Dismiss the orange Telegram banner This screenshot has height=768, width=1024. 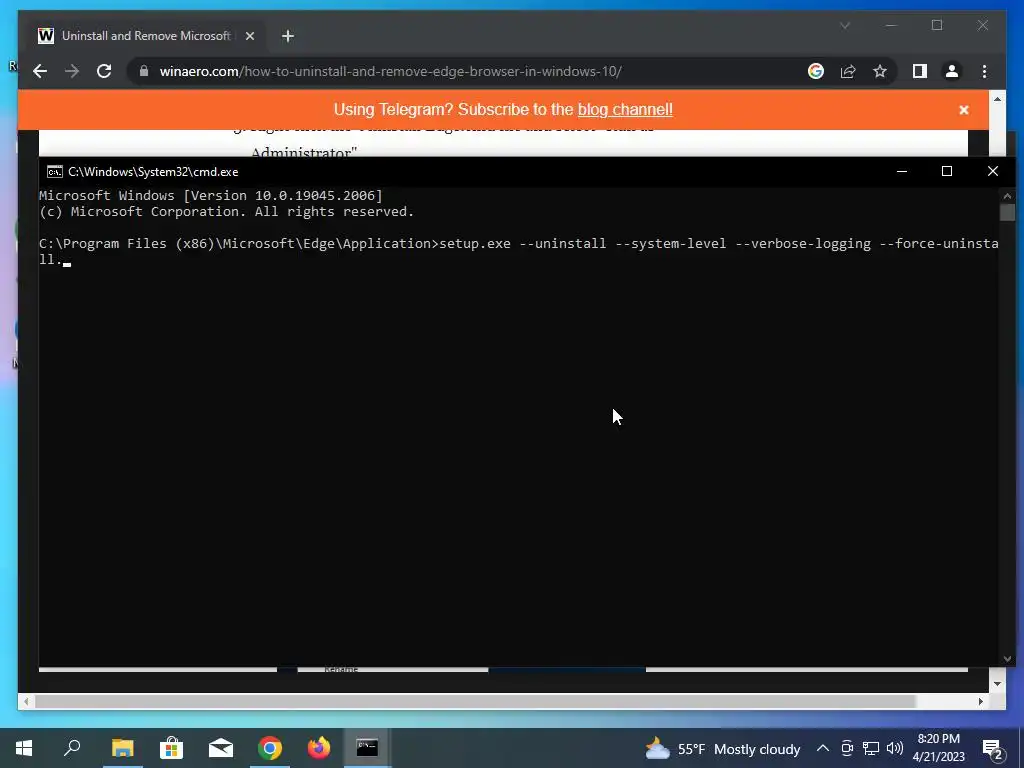[963, 110]
